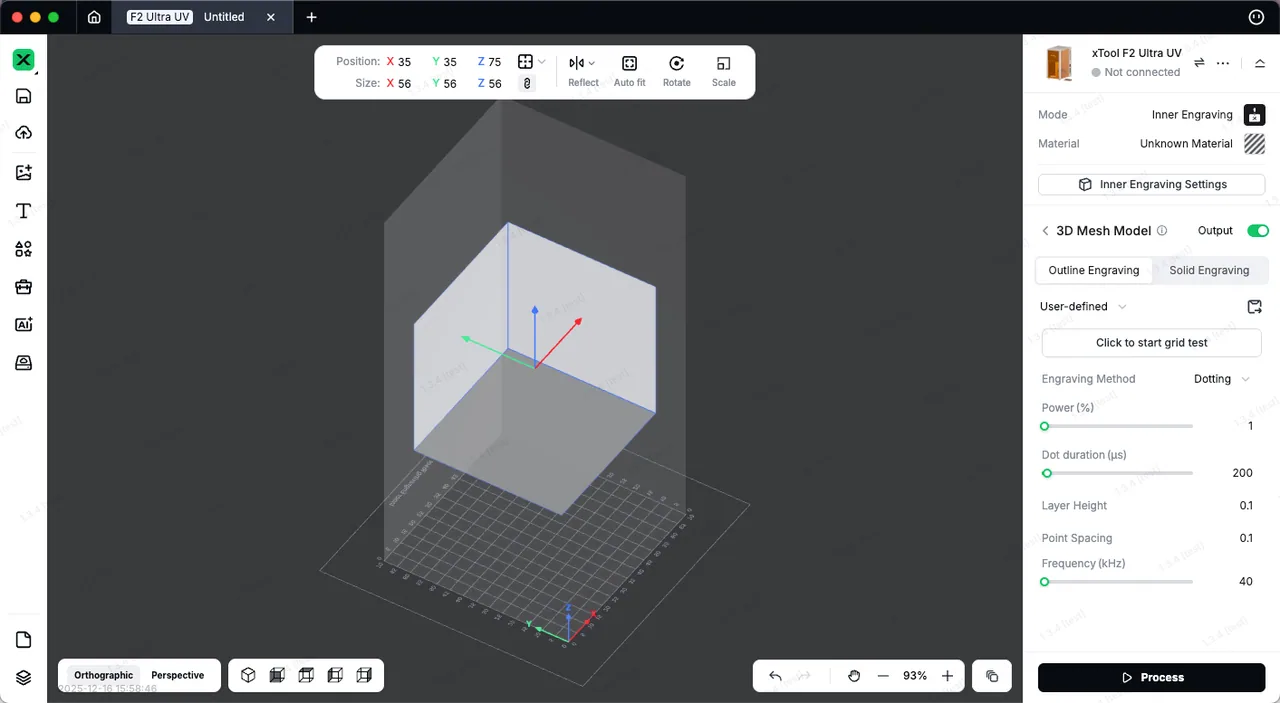The width and height of the screenshot is (1280, 703).
Task: Zoom out with the minus button
Action: [883, 676]
